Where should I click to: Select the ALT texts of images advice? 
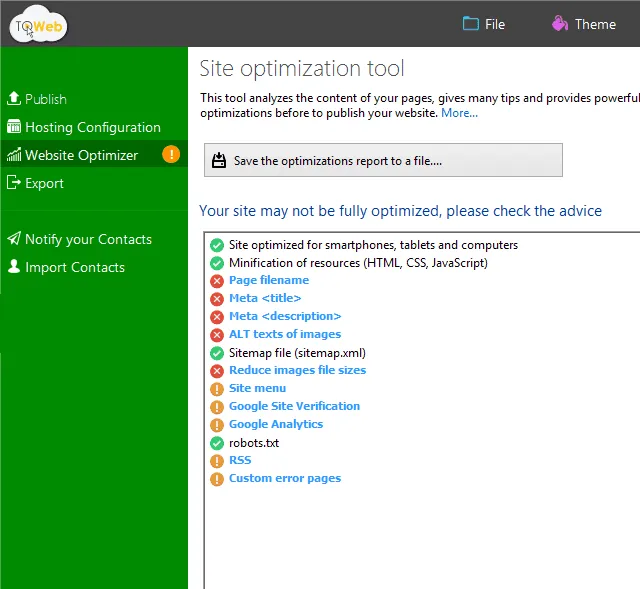point(285,334)
